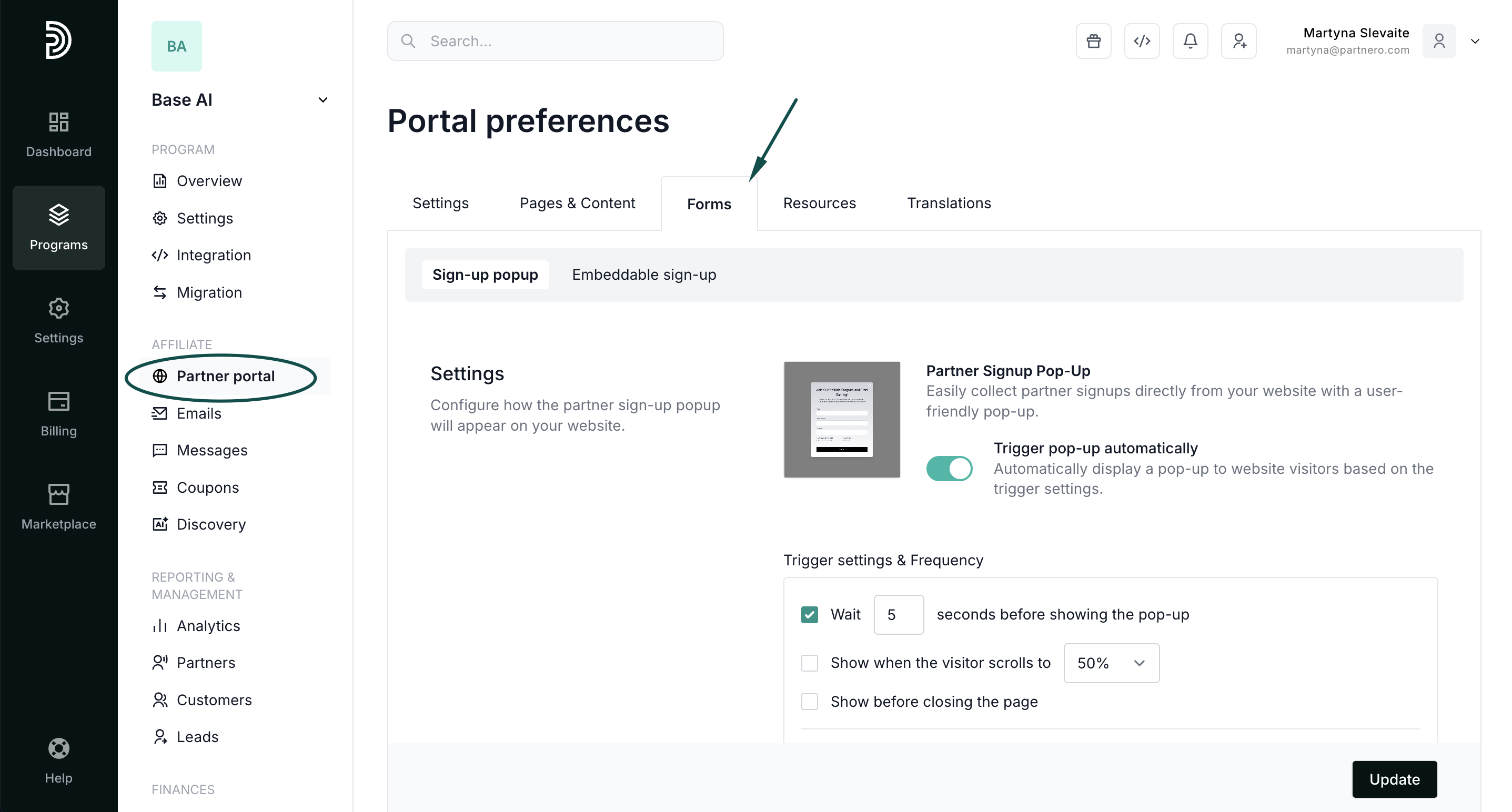Expand the user account menu chevron
Screen dimensions: 1512x812
1475,41
